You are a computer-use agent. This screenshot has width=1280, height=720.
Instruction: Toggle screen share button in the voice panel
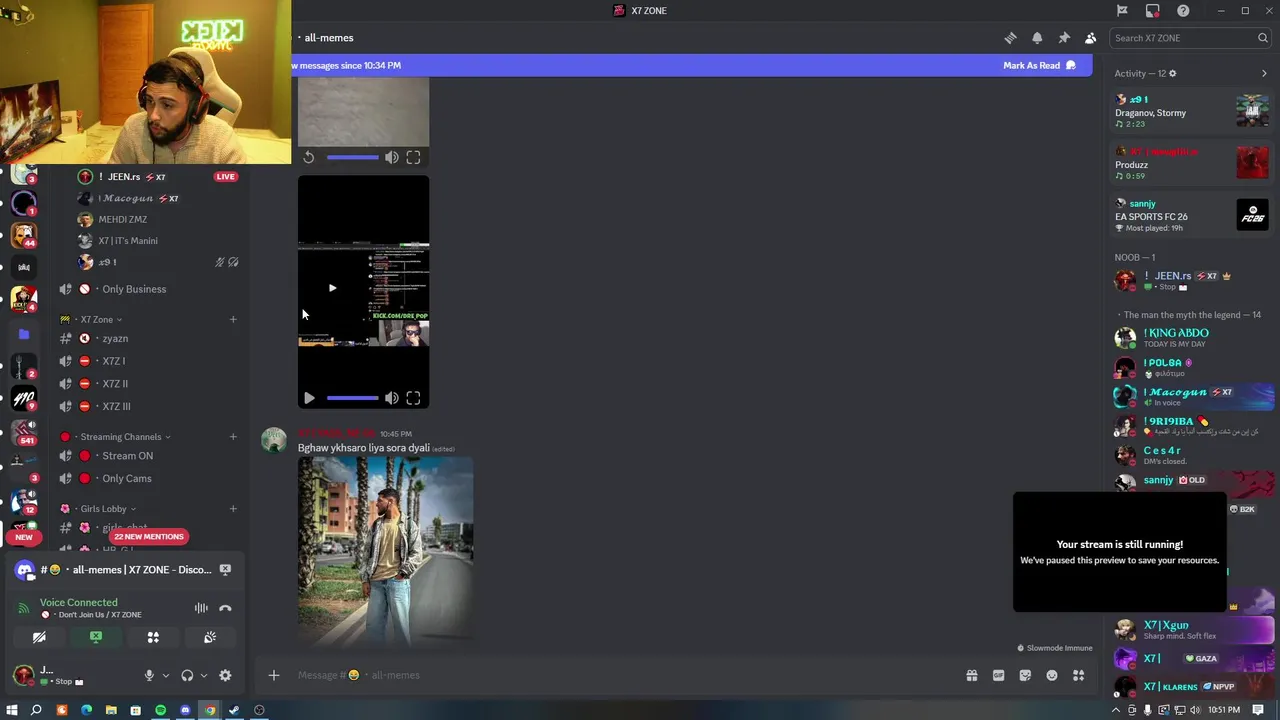[x=96, y=637]
